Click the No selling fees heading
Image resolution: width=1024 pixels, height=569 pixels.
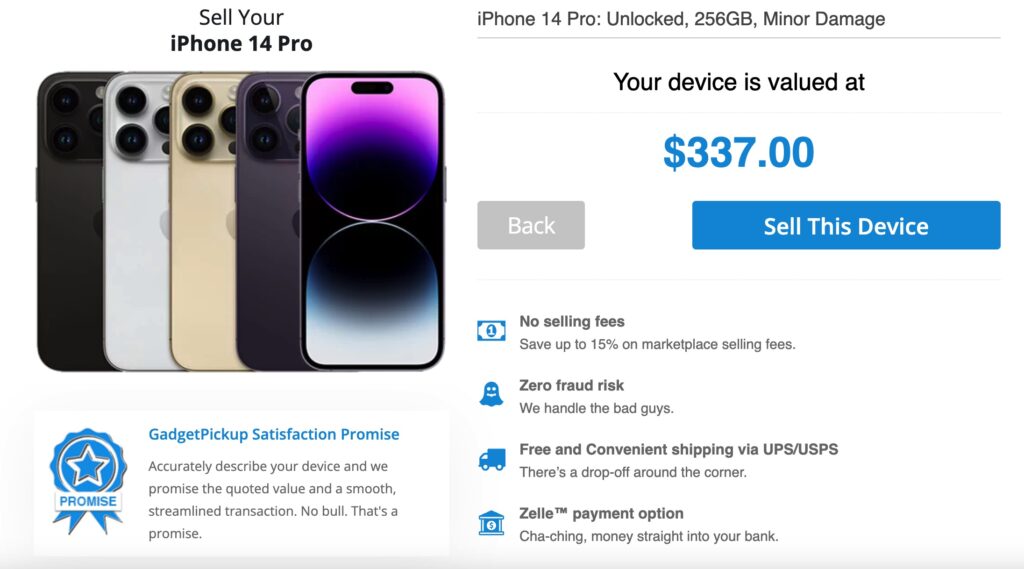click(572, 321)
